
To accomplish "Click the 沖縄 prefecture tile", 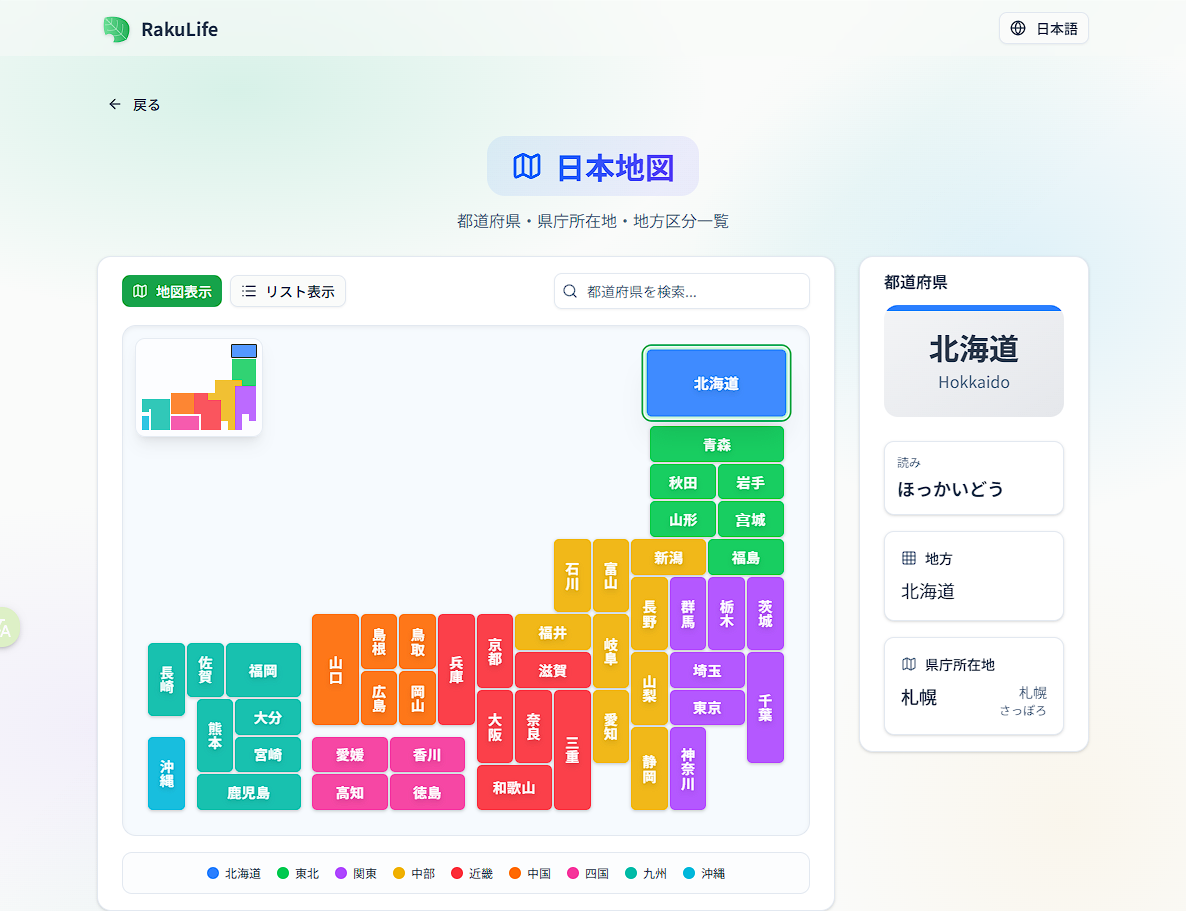I will (x=166, y=772).
